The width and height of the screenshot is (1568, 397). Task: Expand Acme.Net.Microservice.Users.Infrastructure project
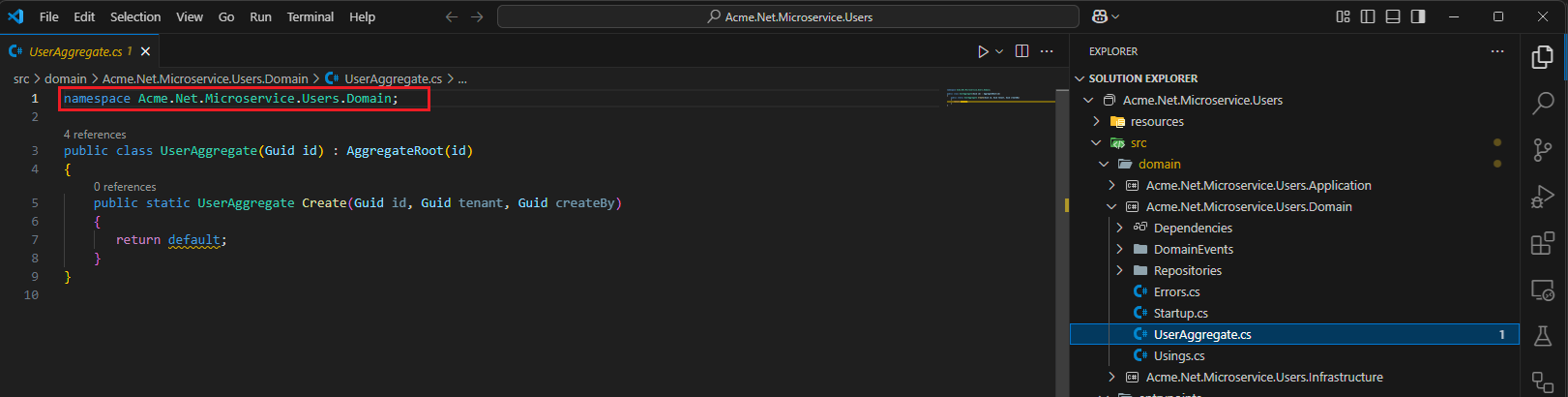click(x=1111, y=377)
